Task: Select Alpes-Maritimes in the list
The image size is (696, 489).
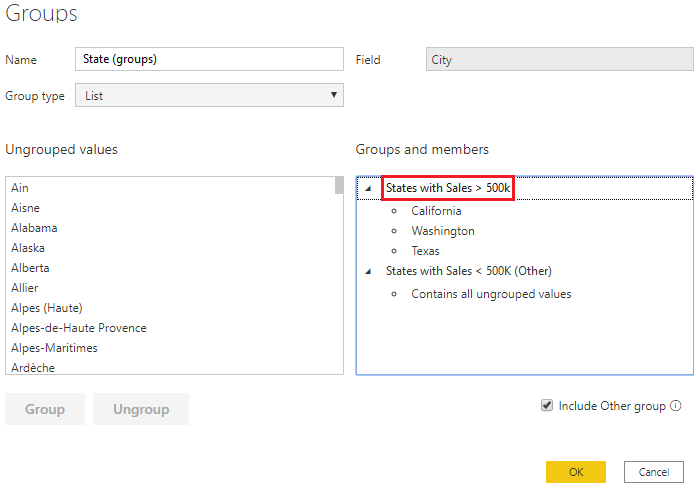Action: [x=54, y=348]
